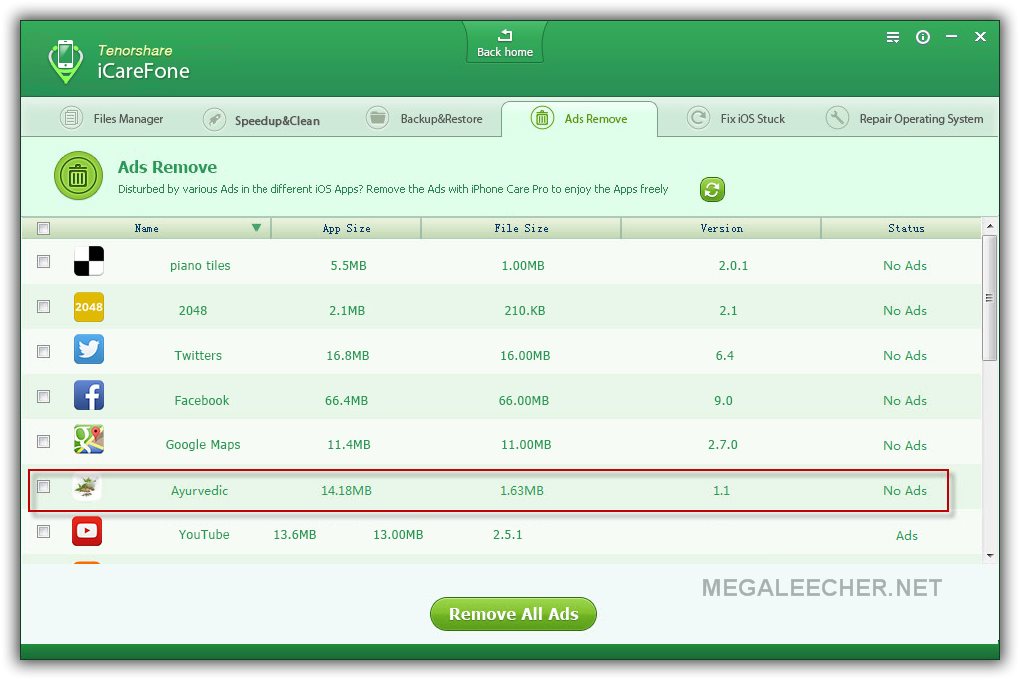Select the Google Maps app name

[x=203, y=444]
